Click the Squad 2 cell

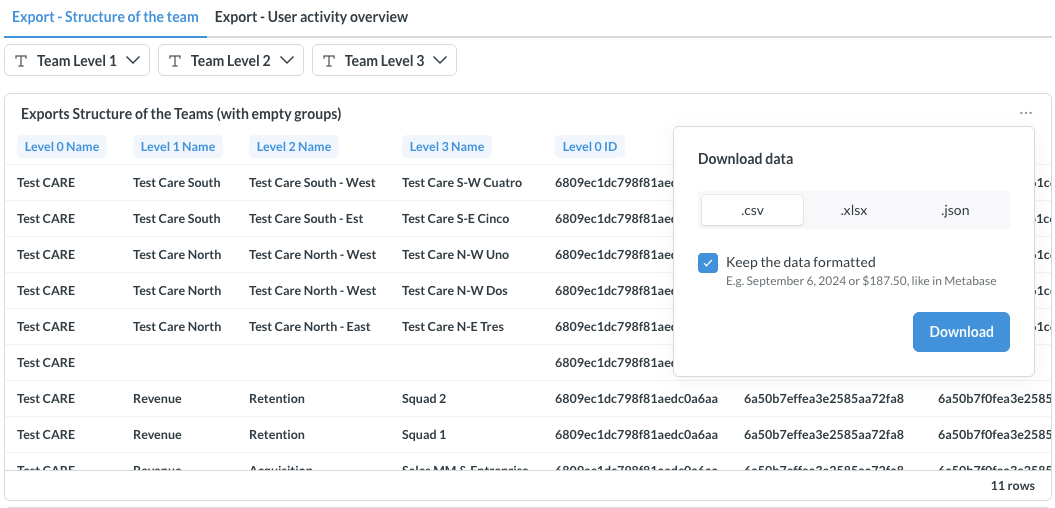[x=424, y=398]
